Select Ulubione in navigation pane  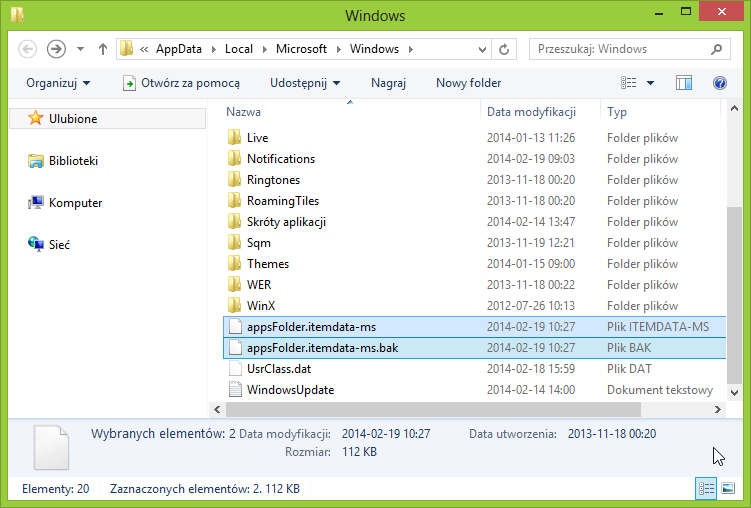[108, 118]
